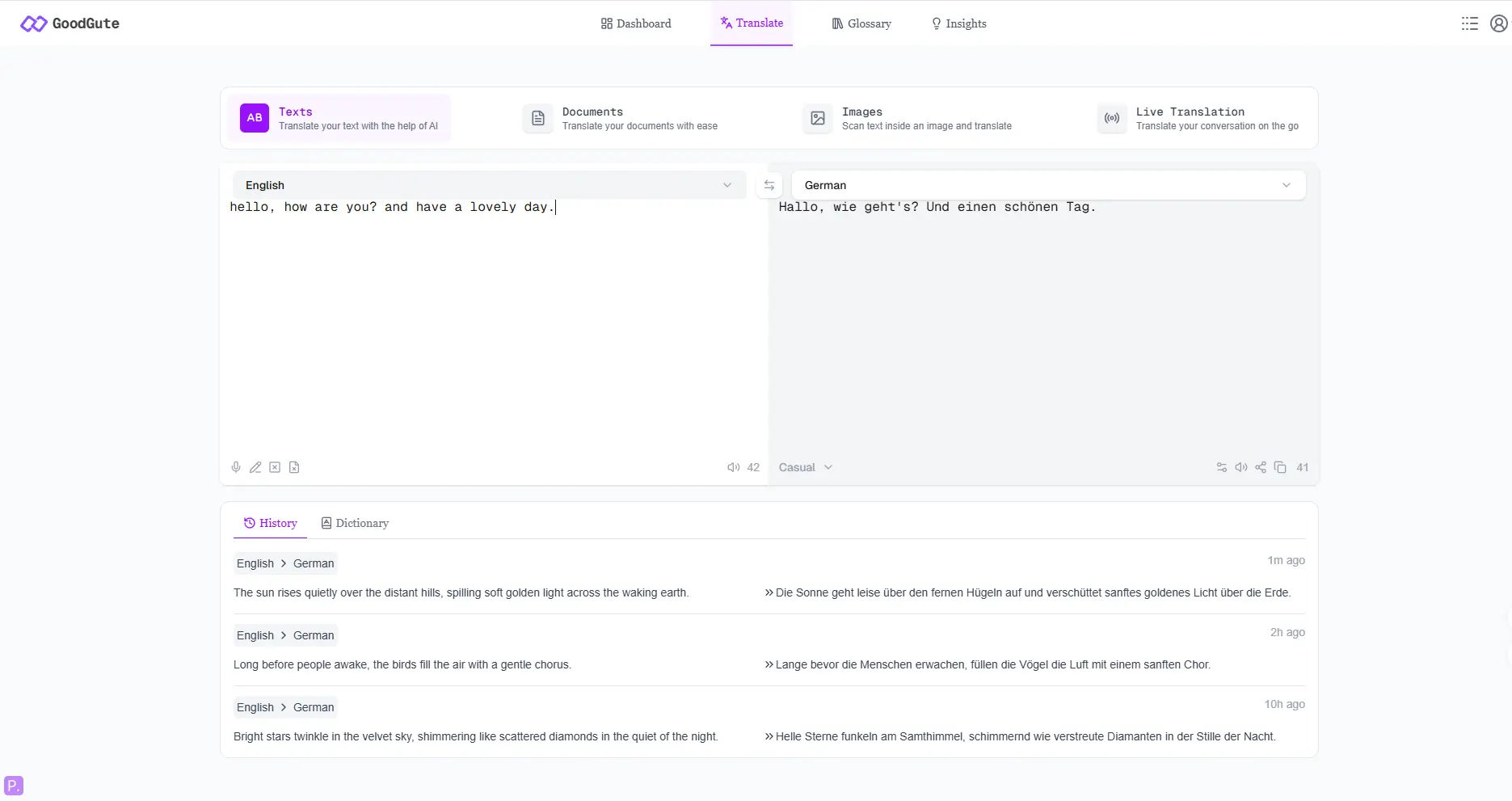1512x801 pixels.
Task: Open the user account profile icon
Action: 1499,23
